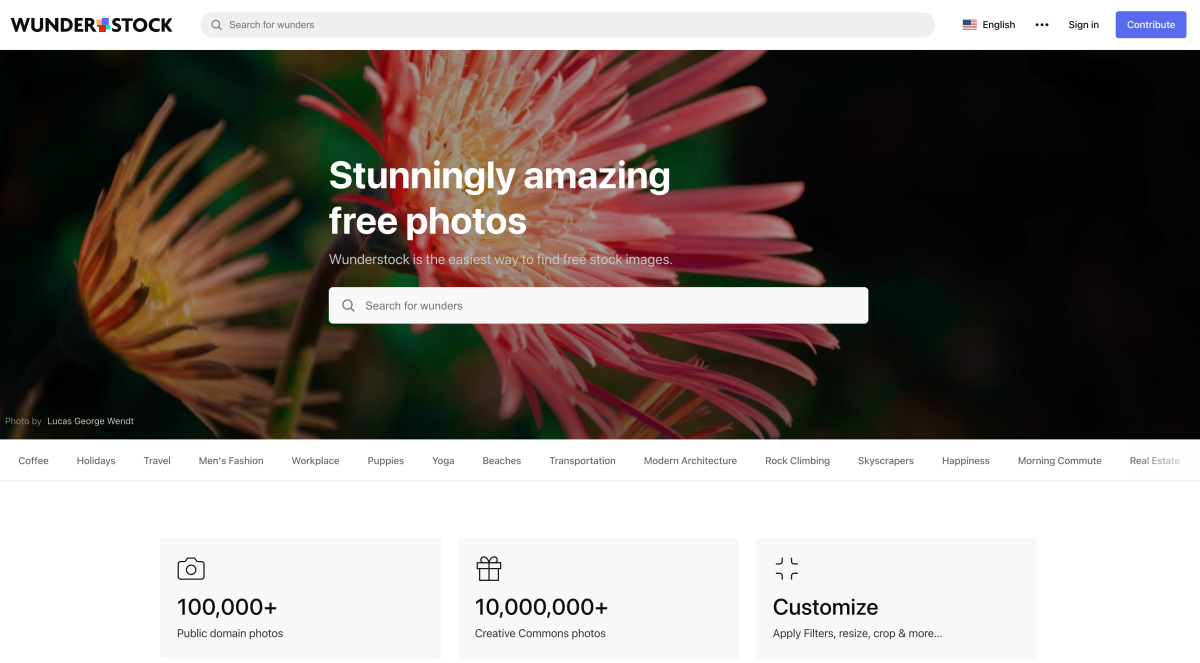Viewport: 1200px width, 663px height.
Task: Click the magnifier icon in top search bar
Action: tap(217, 25)
